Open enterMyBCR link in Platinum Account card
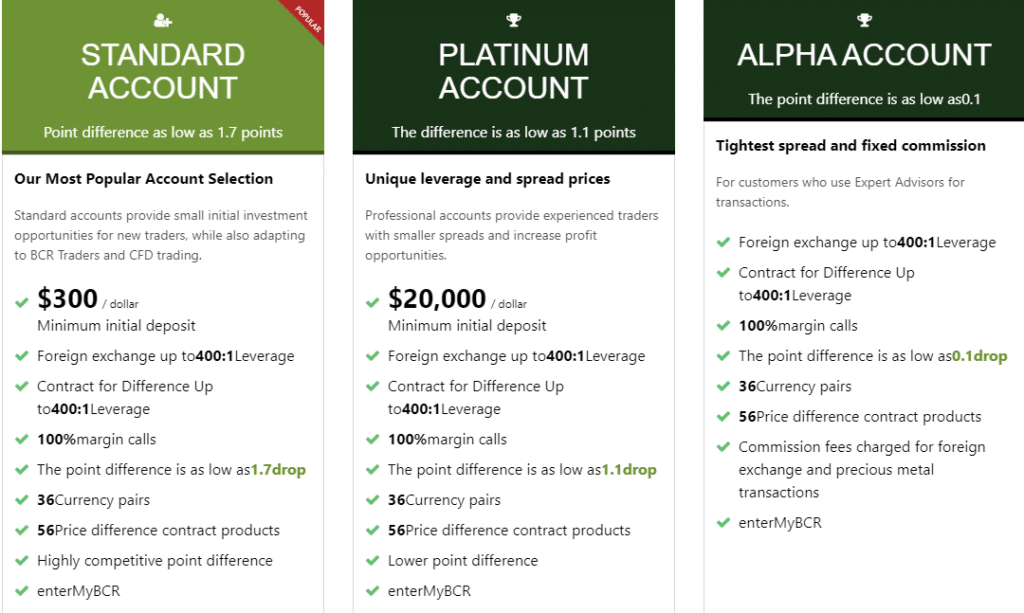The image size is (1024, 613). click(429, 591)
